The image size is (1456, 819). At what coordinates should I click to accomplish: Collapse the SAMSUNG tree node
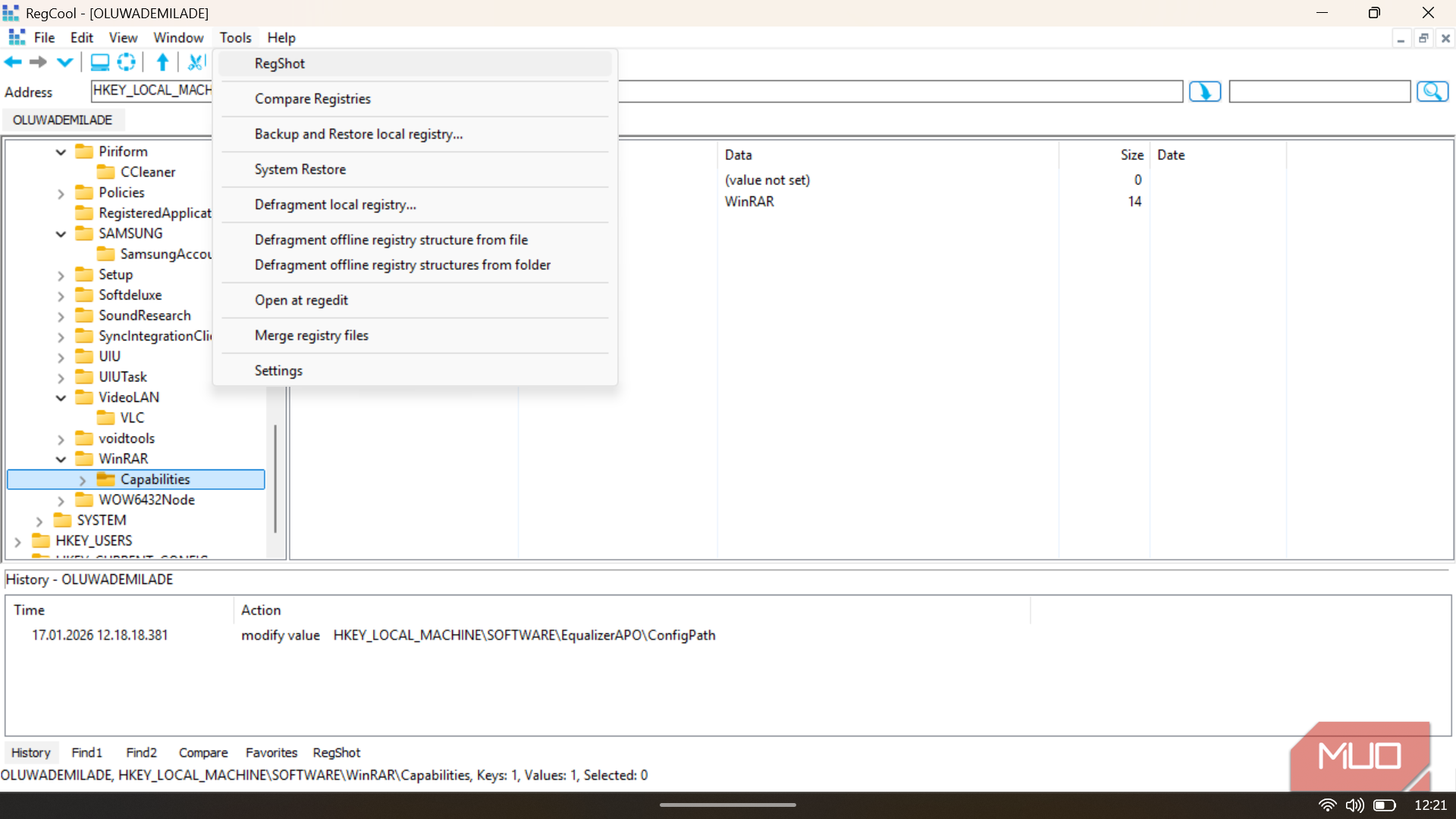[61, 234]
